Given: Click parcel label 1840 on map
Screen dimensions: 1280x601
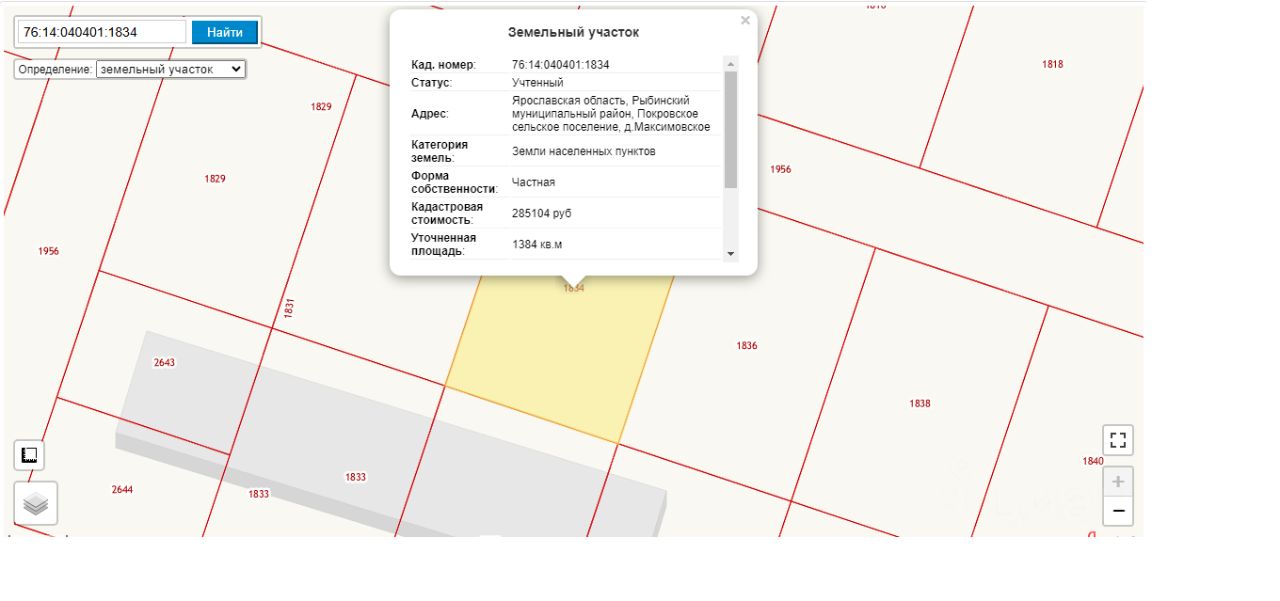Looking at the screenshot, I should [x=1093, y=461].
